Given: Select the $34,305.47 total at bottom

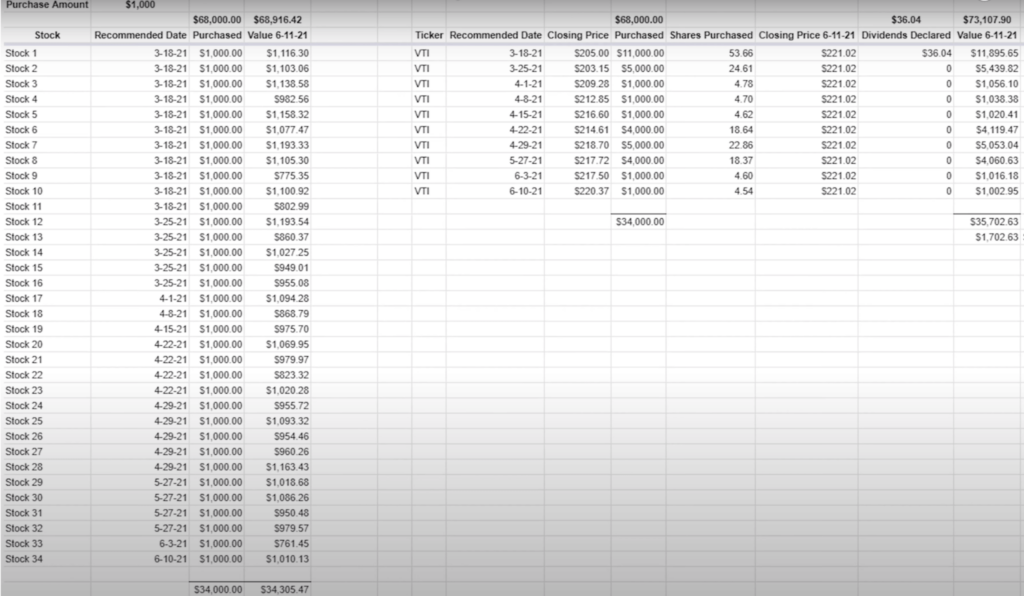Looking at the screenshot, I should (284, 589).
